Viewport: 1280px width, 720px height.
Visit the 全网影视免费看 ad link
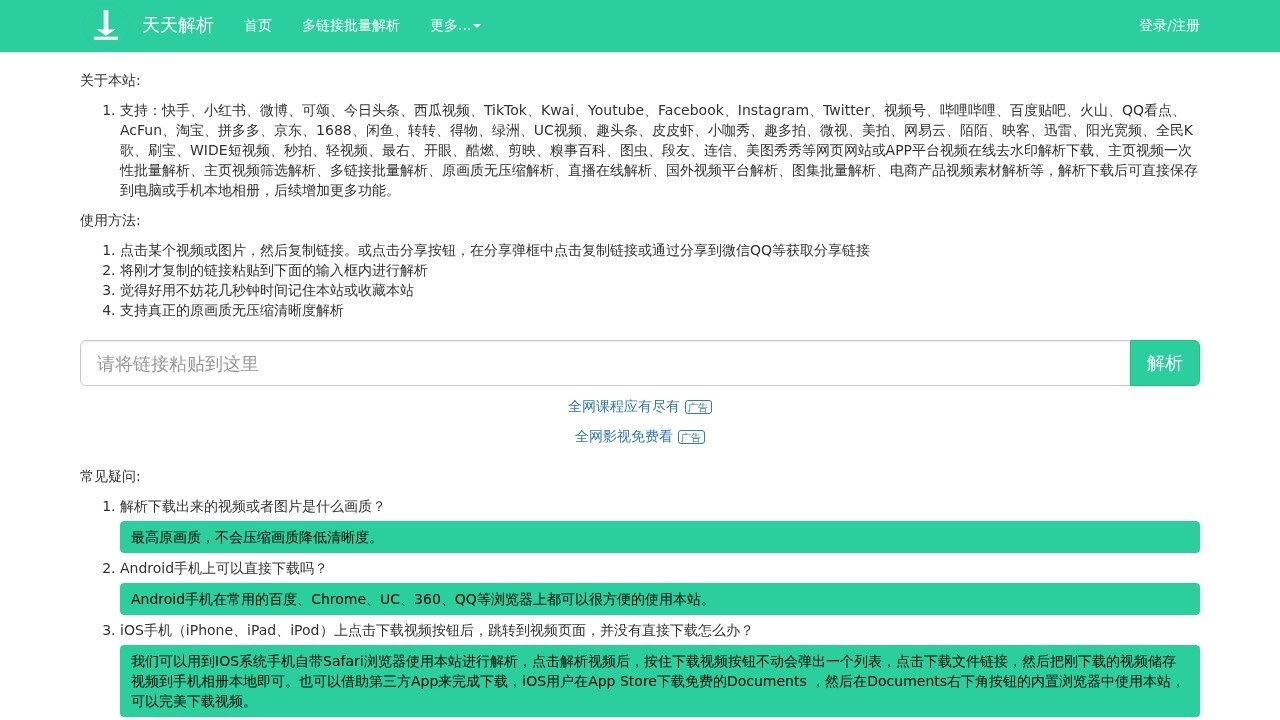(x=624, y=436)
